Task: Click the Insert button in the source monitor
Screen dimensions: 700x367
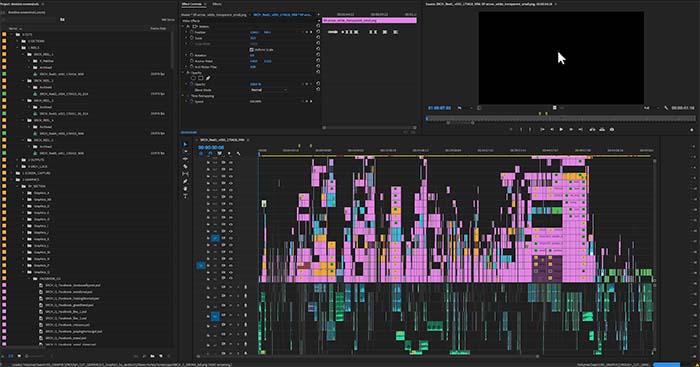Action: point(592,129)
